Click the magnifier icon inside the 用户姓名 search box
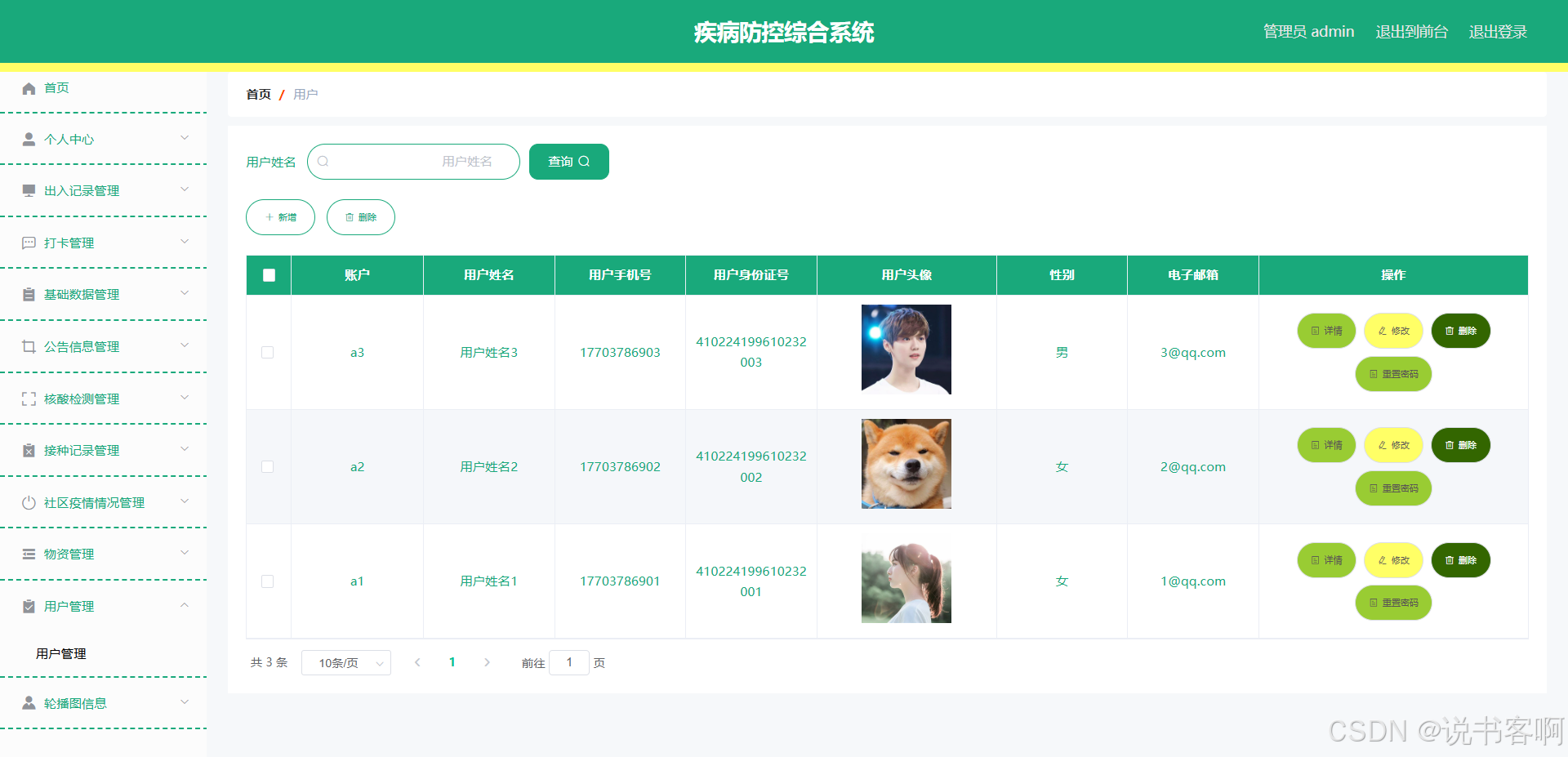The image size is (1568, 757). tap(323, 162)
